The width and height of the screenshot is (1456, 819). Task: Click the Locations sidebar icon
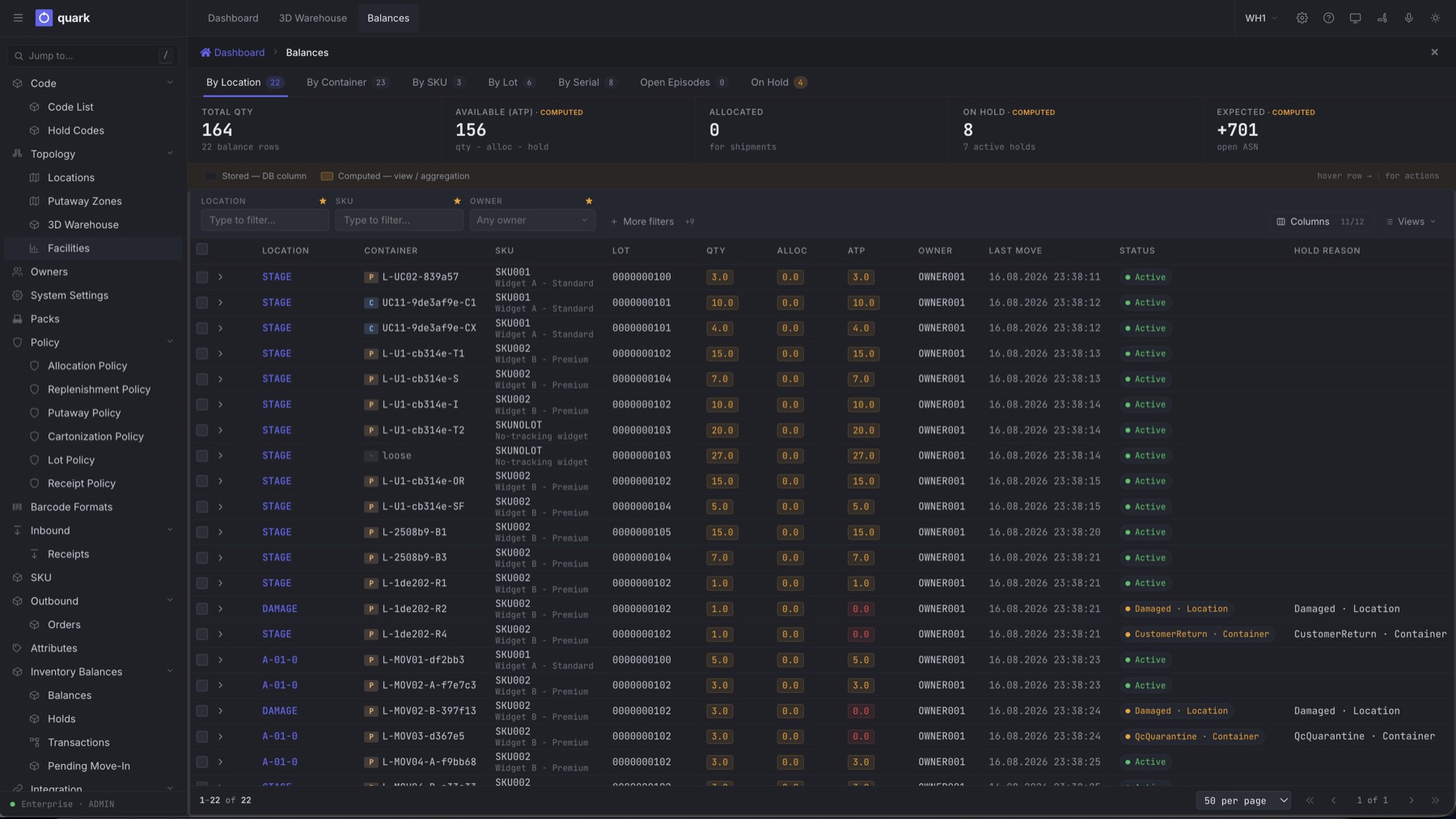click(34, 177)
